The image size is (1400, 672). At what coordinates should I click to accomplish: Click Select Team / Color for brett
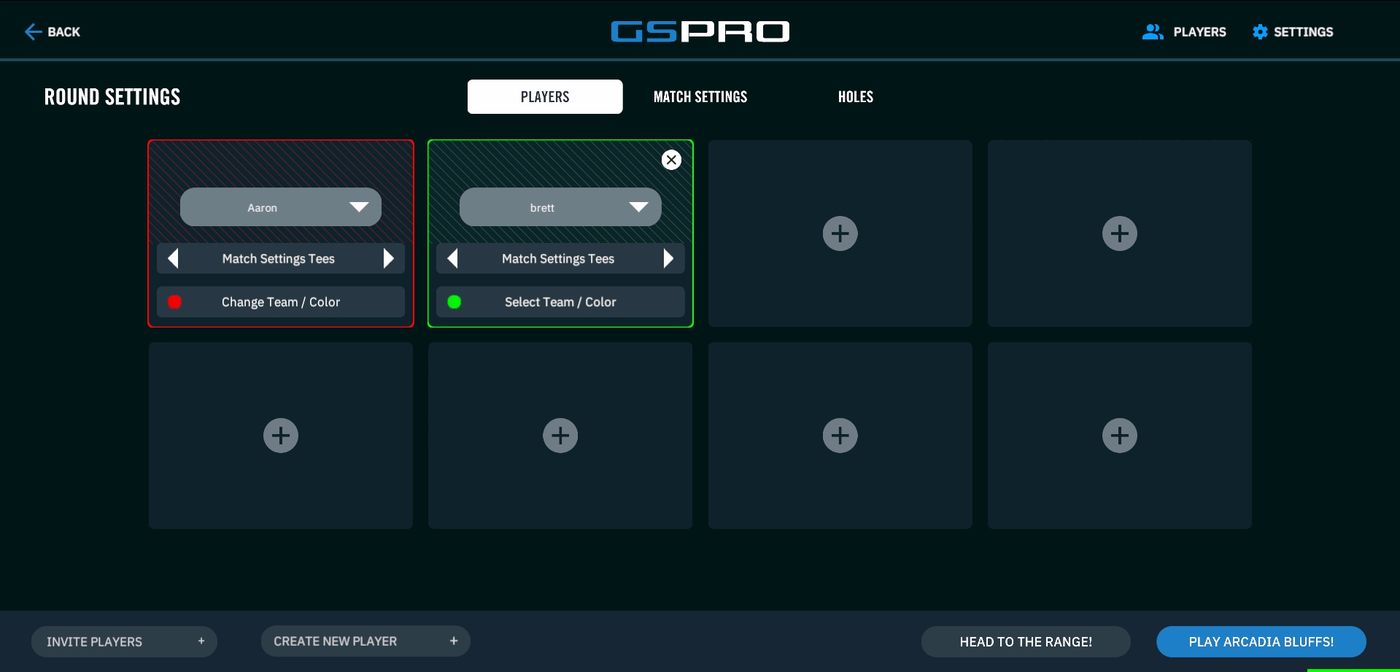[x=560, y=302]
